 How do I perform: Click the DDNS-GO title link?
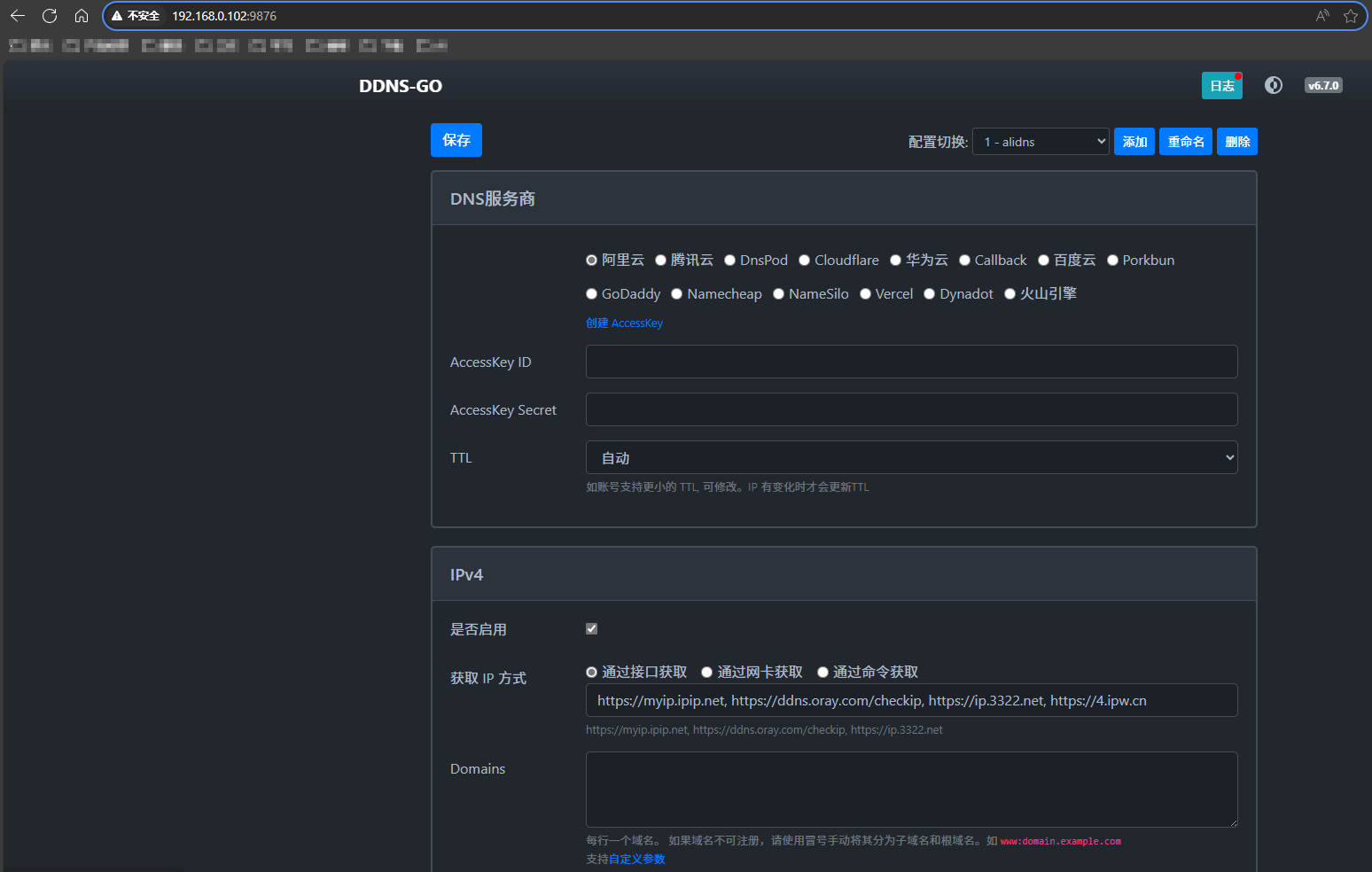click(x=401, y=86)
